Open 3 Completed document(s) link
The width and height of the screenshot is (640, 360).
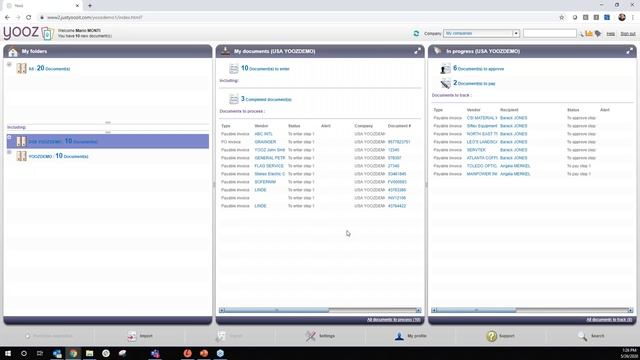(266, 99)
